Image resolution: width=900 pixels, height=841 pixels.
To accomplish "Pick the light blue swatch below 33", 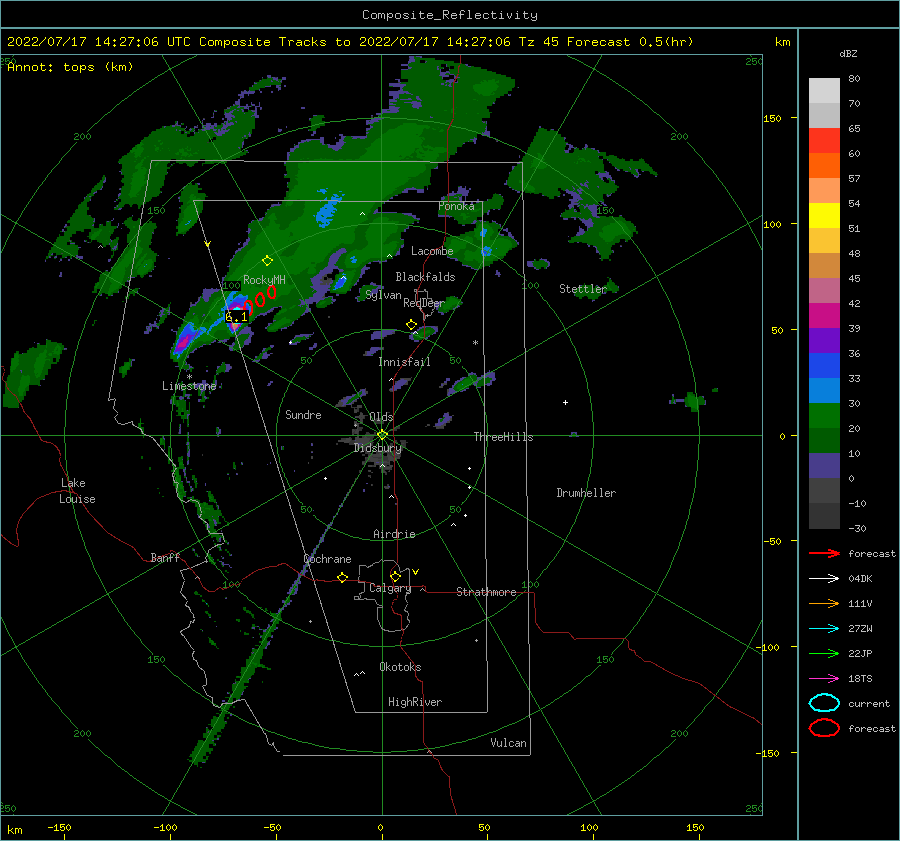I will pos(824,391).
